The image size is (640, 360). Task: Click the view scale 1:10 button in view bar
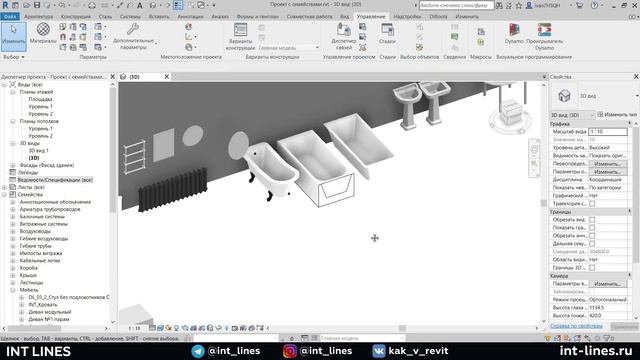[x=134, y=328]
